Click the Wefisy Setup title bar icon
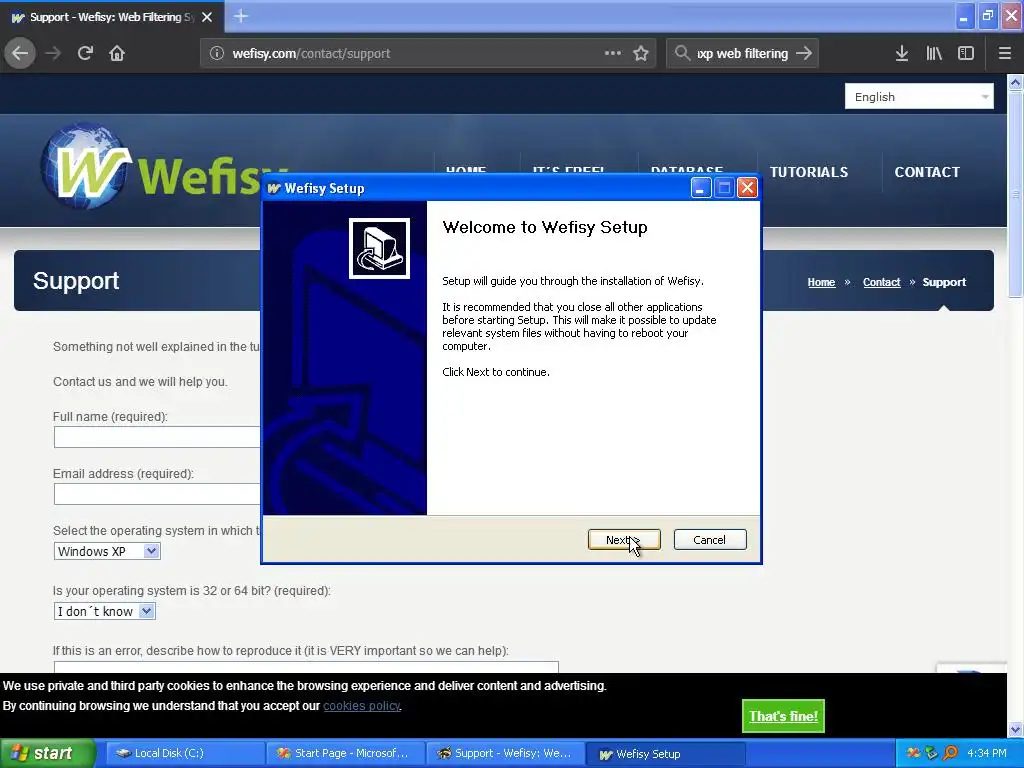 [x=274, y=189]
